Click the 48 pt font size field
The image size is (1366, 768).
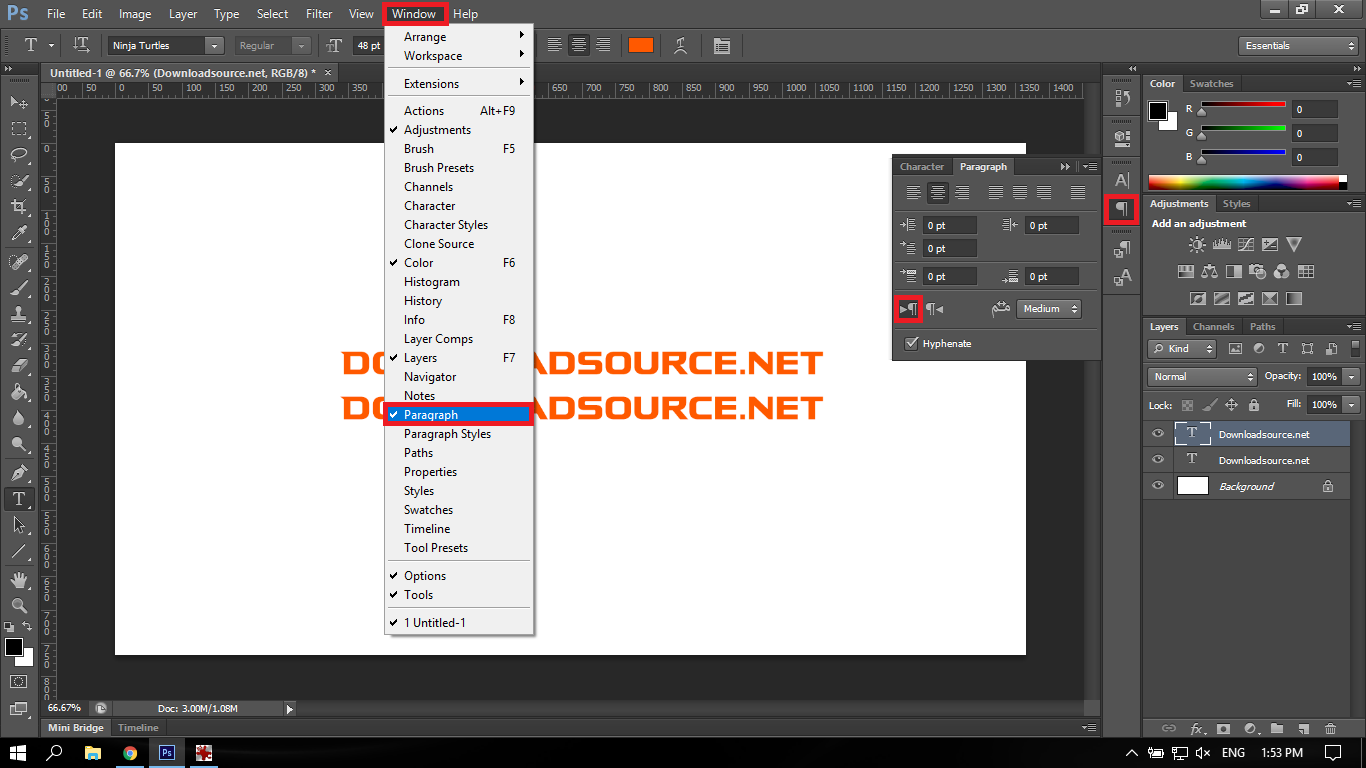[369, 46]
